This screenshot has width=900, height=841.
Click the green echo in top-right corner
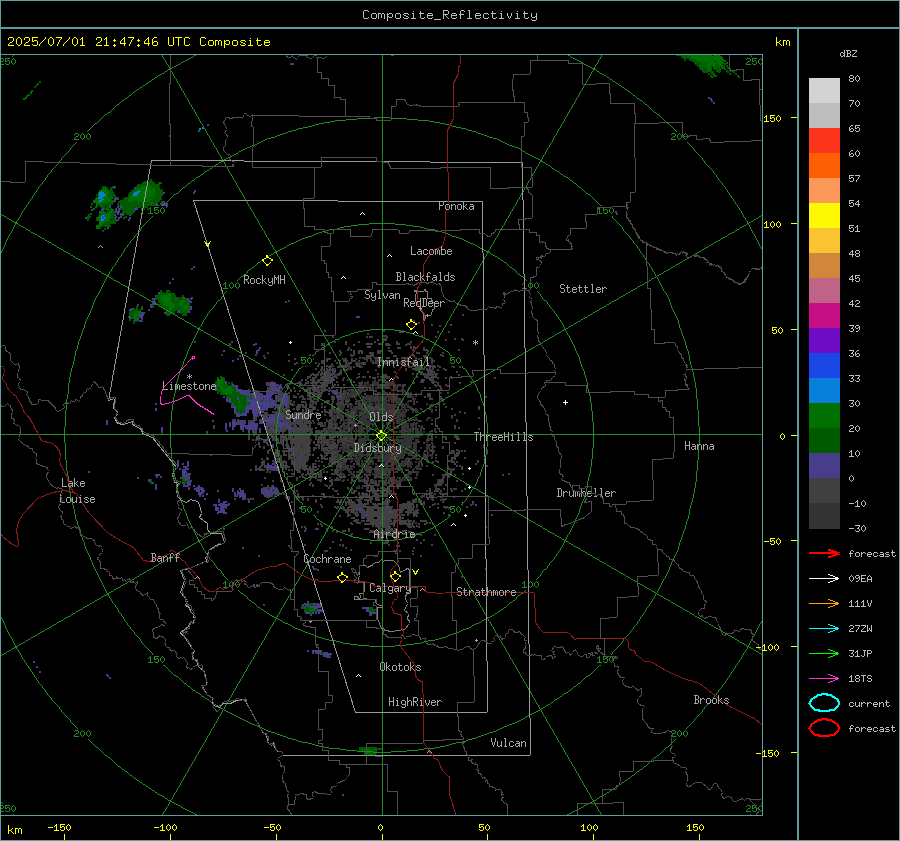pos(708,65)
